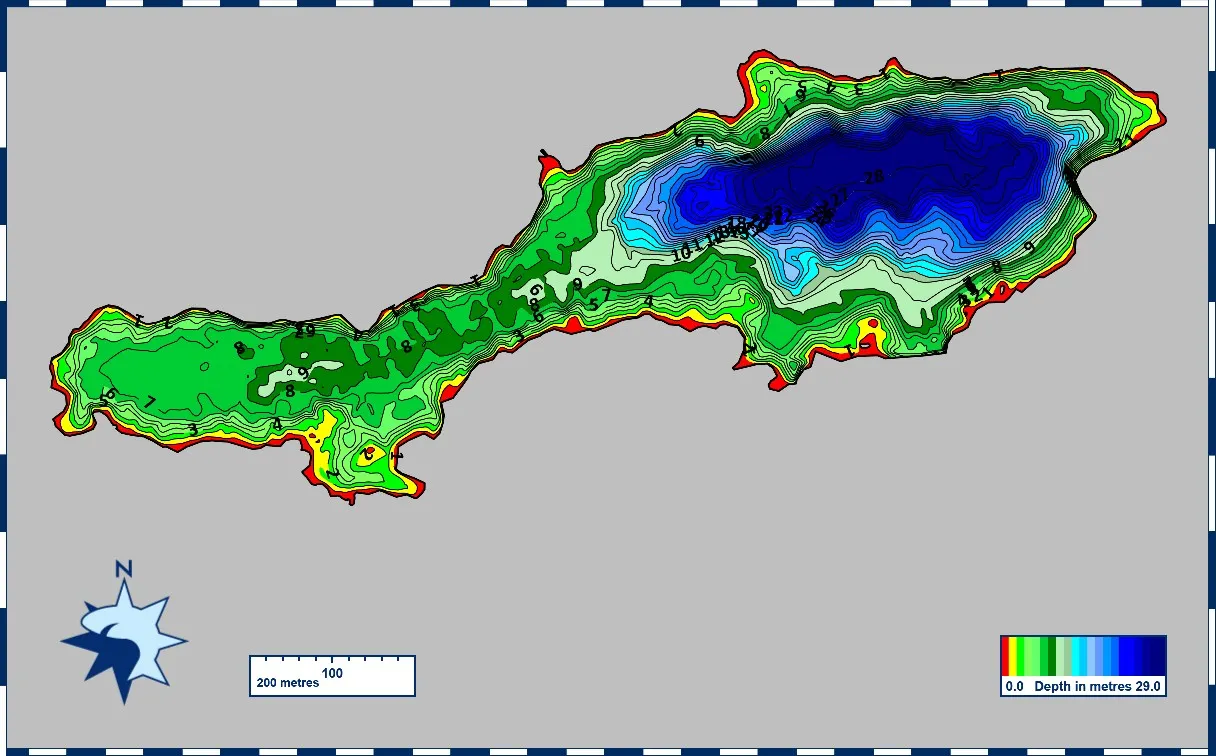Click the "Depth in metres" legend caption
1216x756 pixels.
point(1084,687)
